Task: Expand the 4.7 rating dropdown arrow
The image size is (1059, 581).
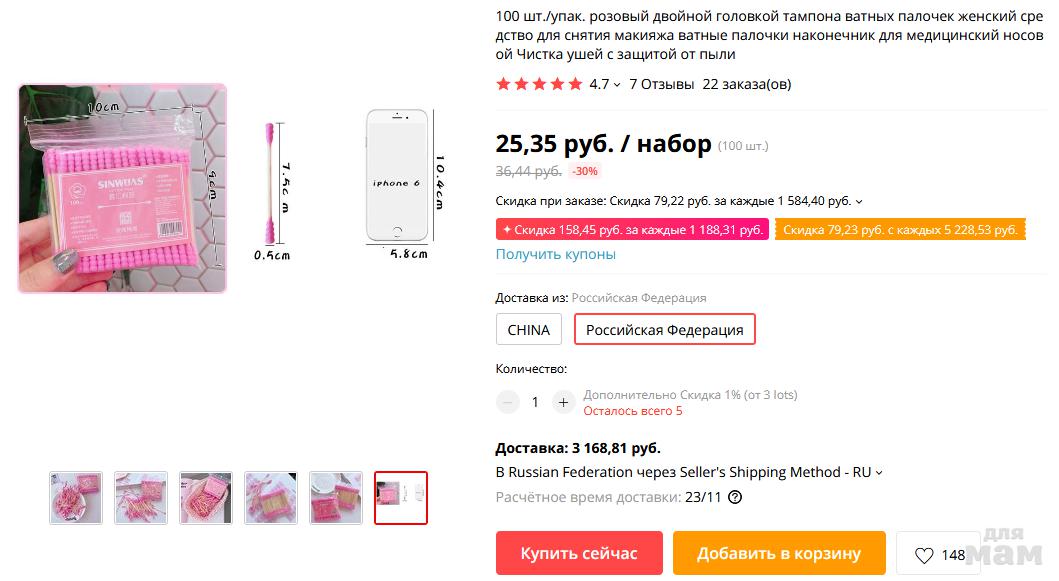Action: [x=617, y=85]
